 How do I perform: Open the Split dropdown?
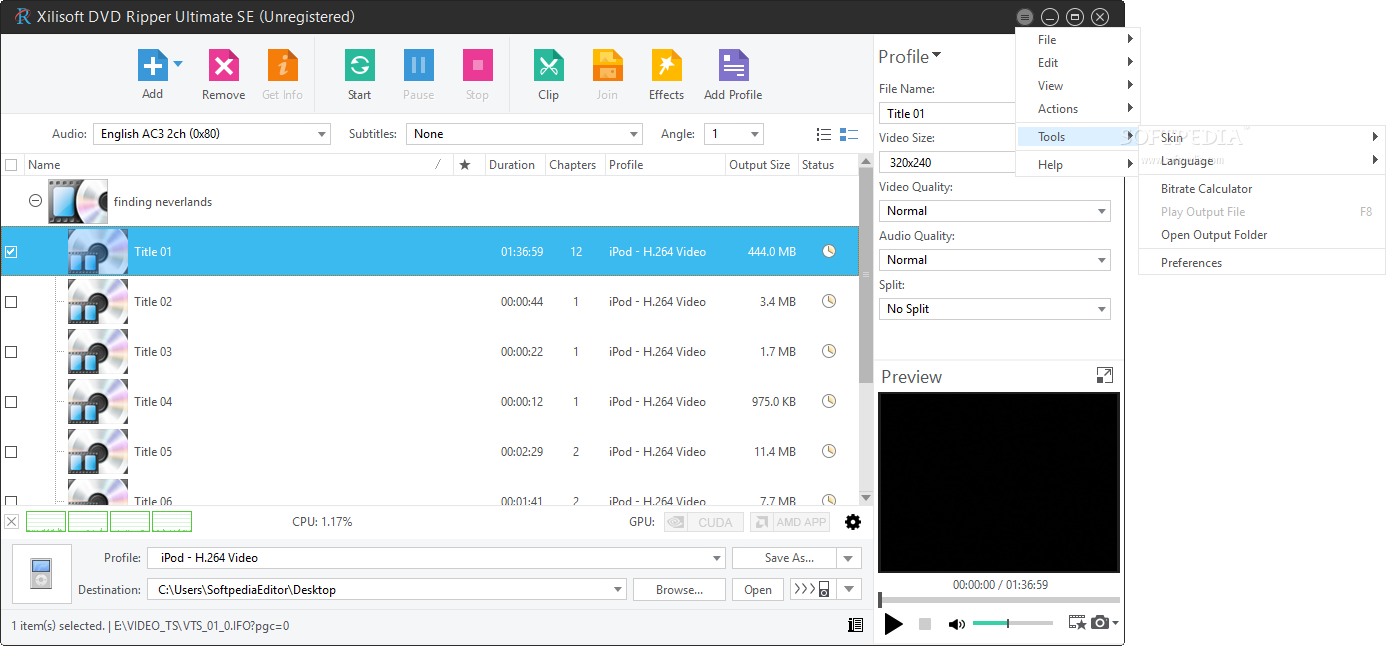[x=994, y=309]
